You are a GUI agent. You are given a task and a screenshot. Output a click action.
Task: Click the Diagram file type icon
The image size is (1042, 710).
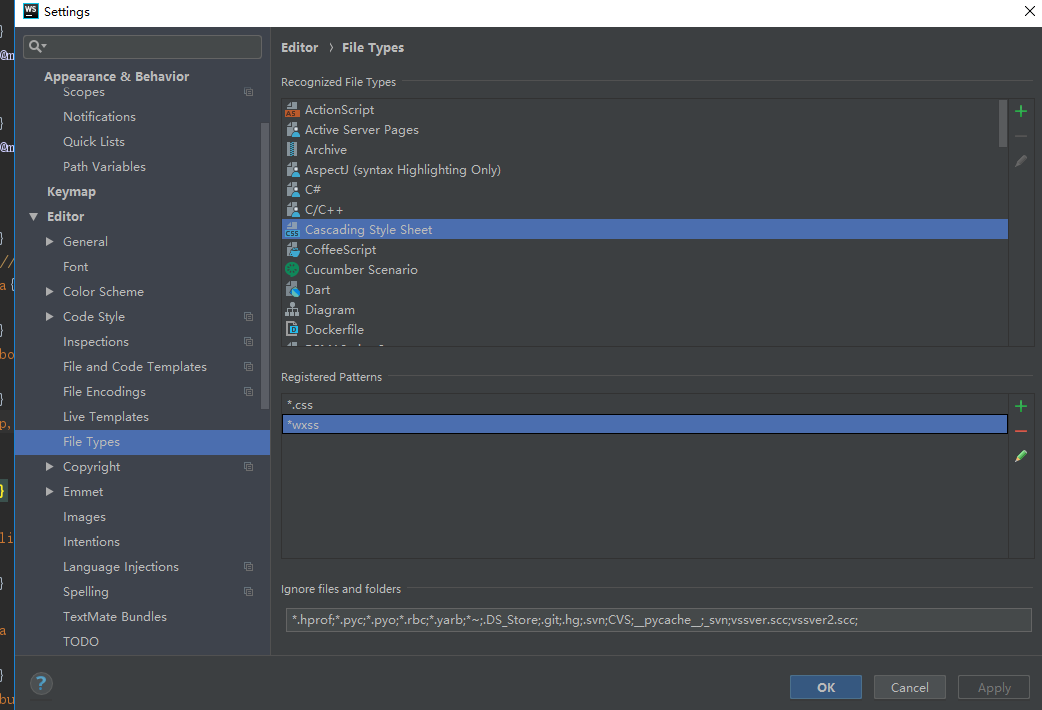pyautogui.click(x=292, y=310)
